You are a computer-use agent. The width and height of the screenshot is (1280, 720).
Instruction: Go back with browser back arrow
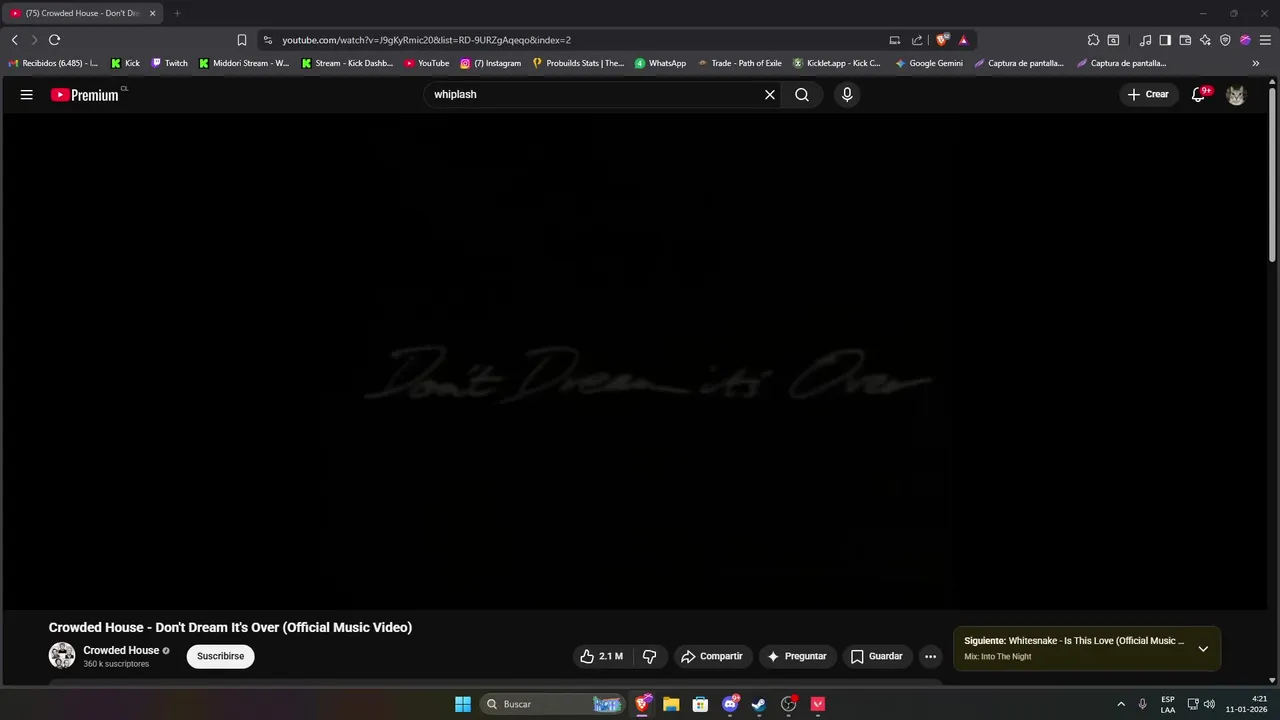point(14,40)
